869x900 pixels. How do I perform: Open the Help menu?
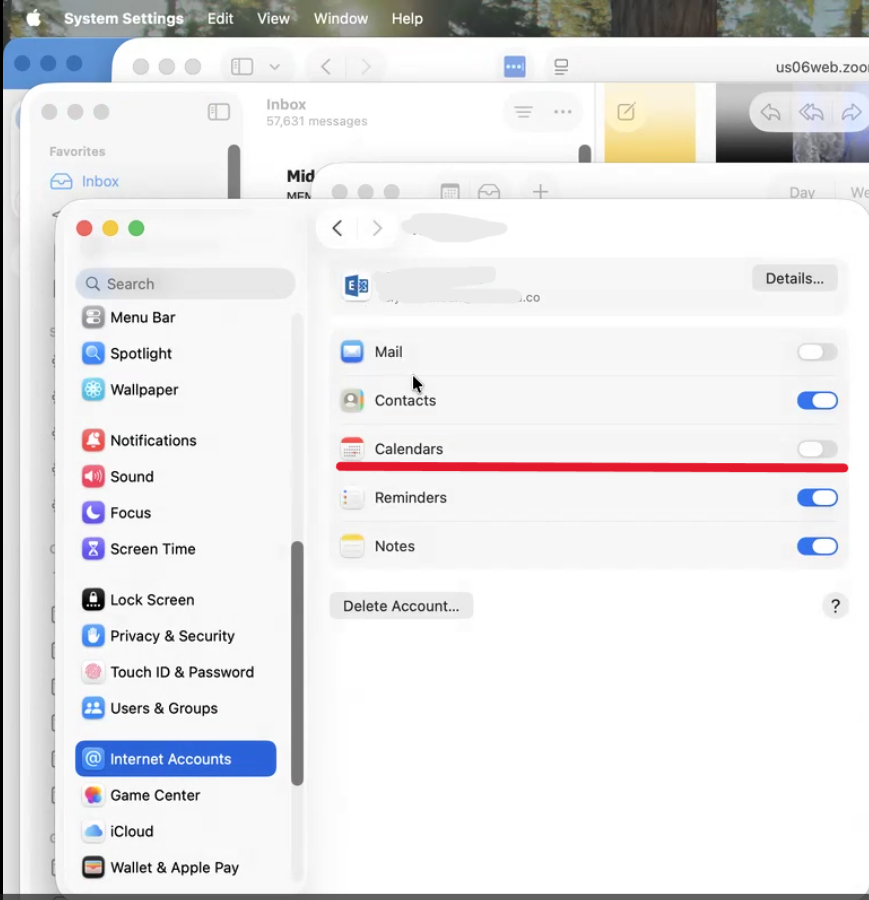click(x=407, y=18)
